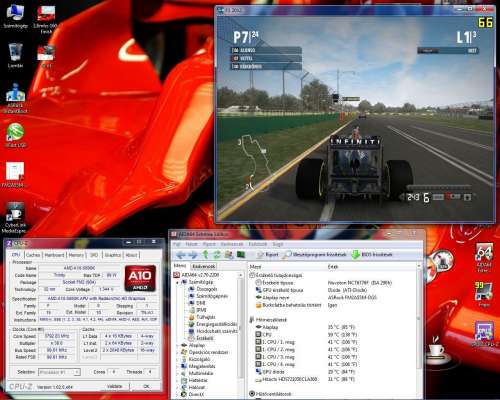Go forward in AIDA64 toolbar
This screenshot has height=400, width=500.
193,255
